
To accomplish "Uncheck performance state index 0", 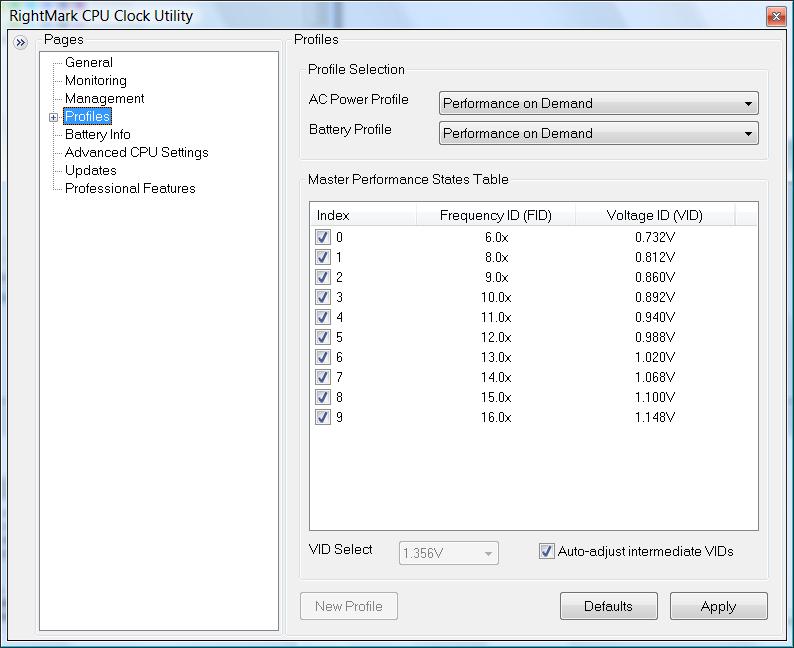I will click(x=323, y=237).
